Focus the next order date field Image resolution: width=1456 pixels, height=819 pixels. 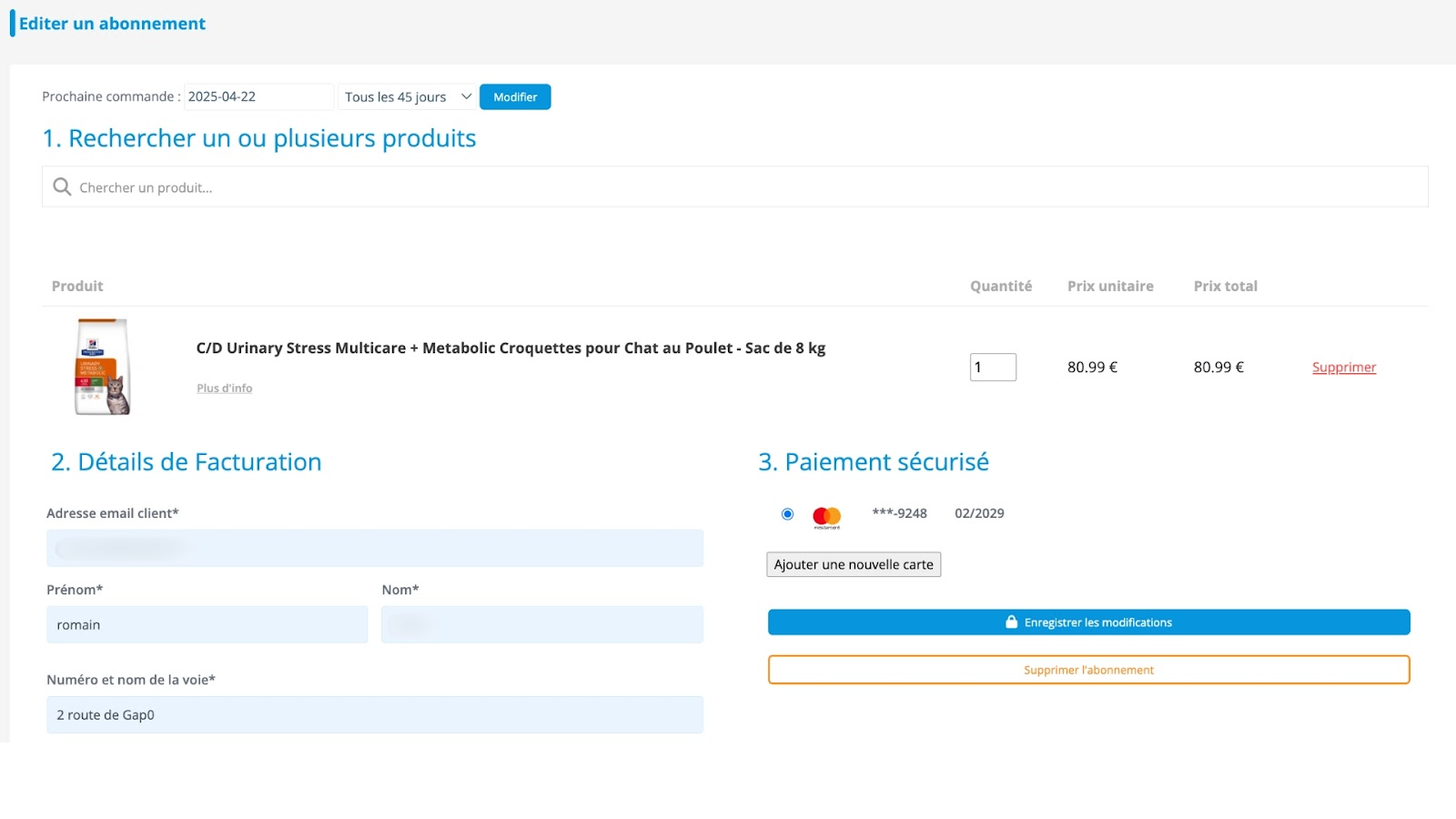(x=258, y=96)
